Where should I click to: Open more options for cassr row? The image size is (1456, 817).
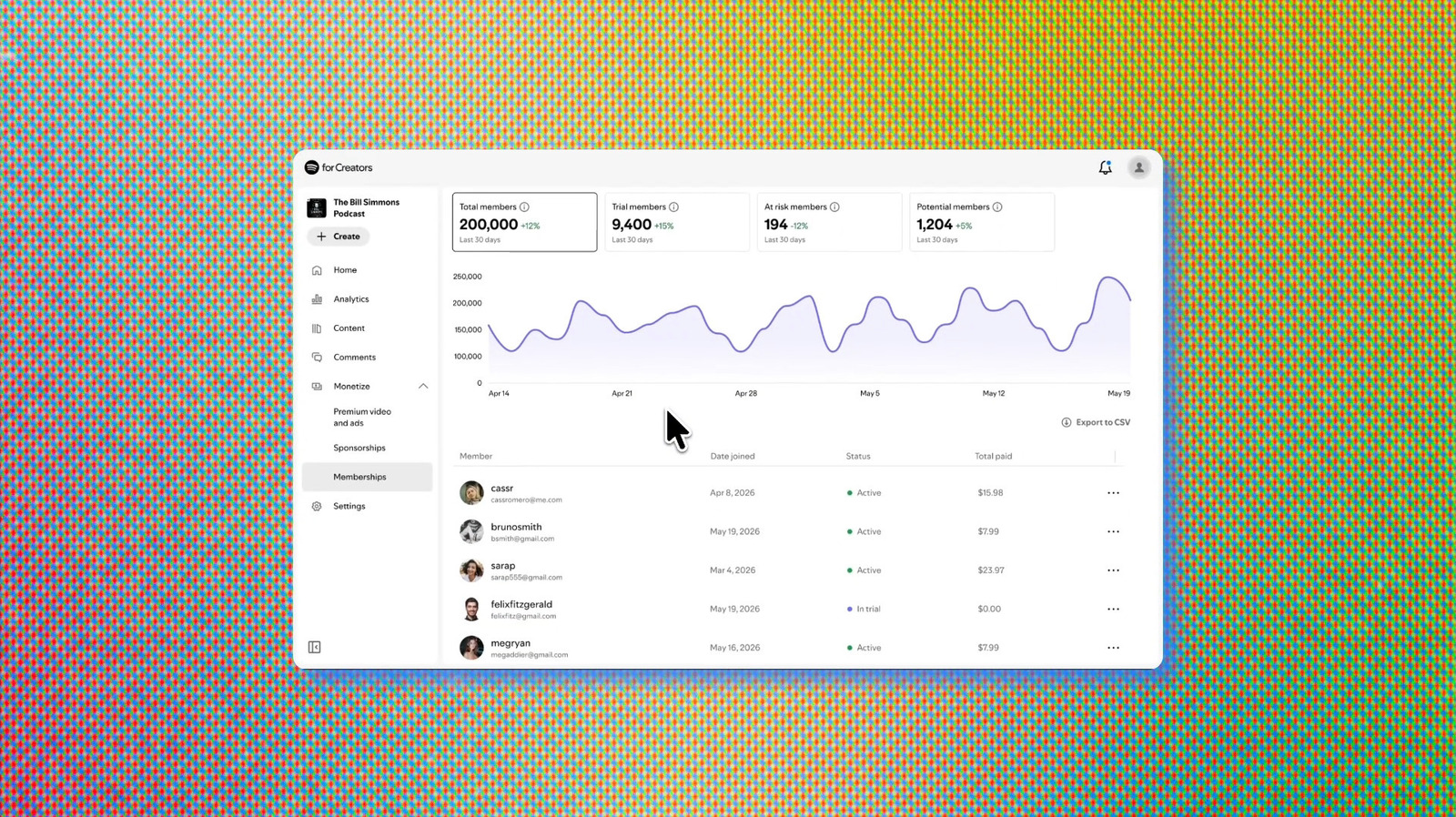[1113, 493]
